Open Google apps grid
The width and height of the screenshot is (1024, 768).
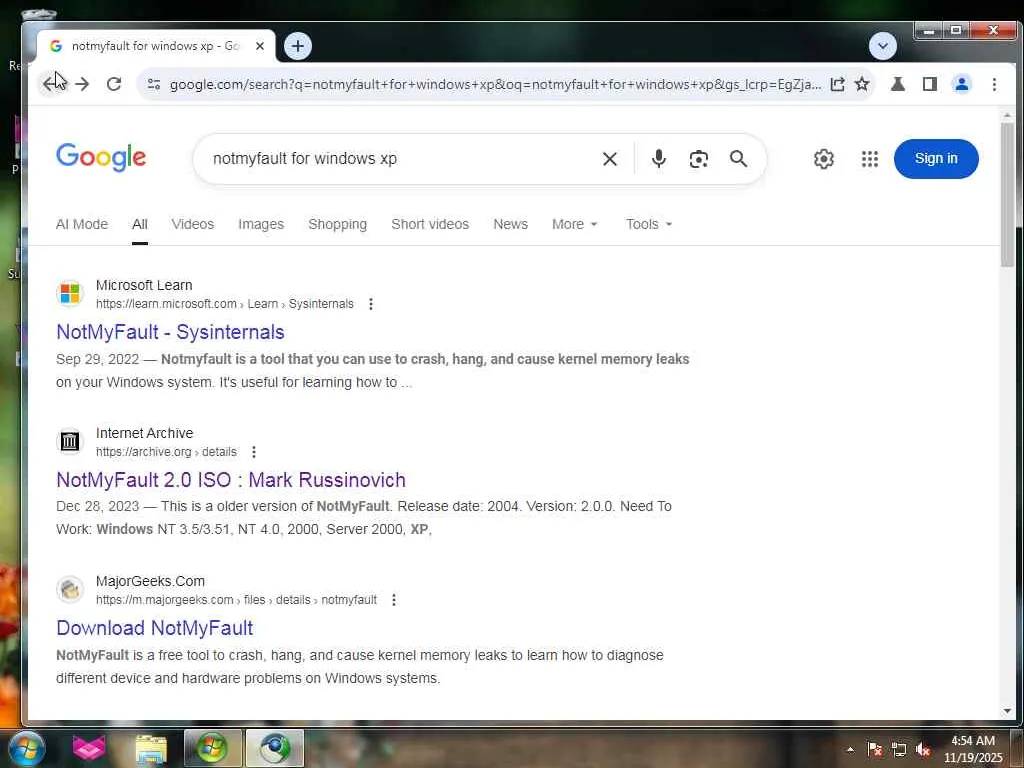point(869,159)
